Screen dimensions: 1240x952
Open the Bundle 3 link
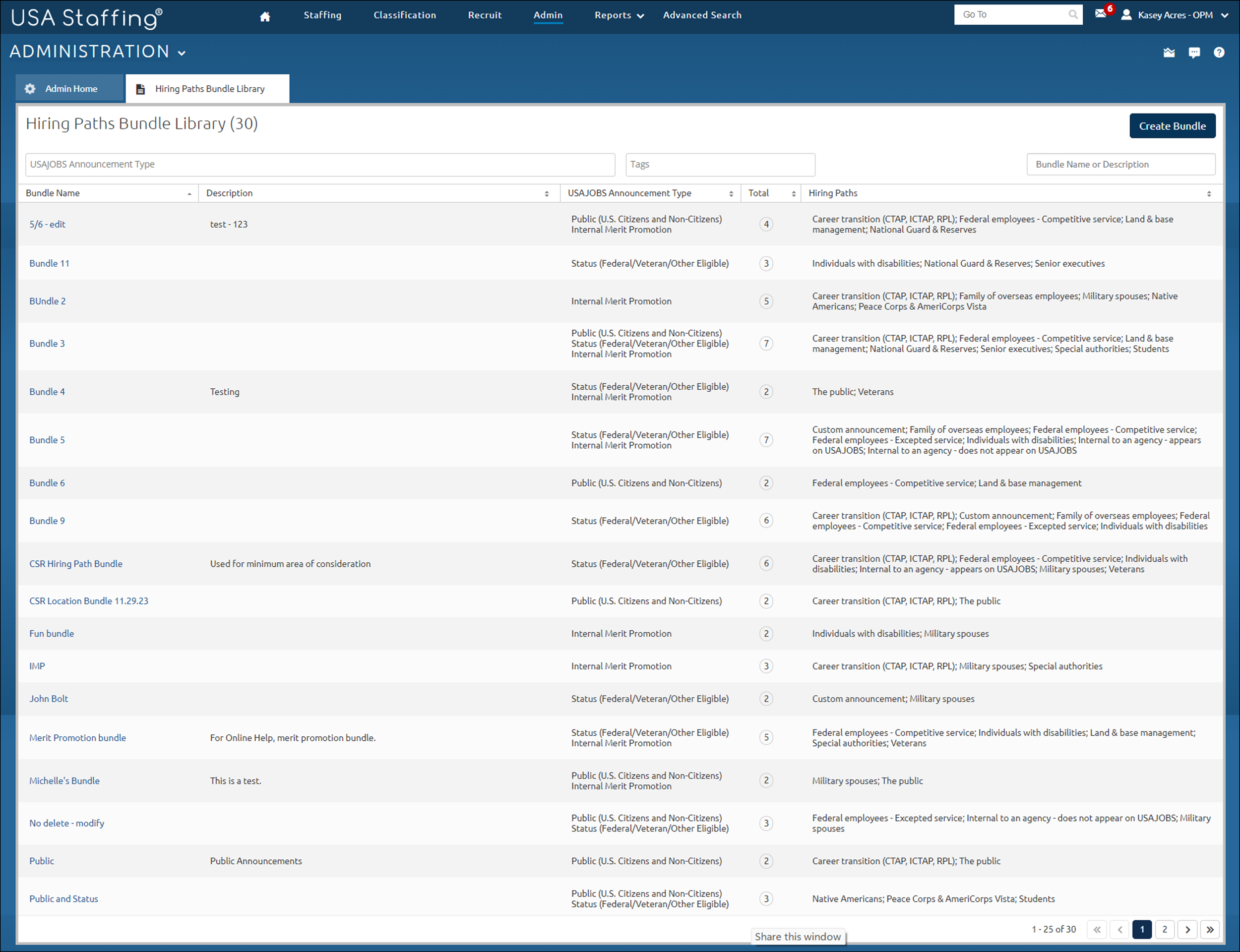pos(47,344)
